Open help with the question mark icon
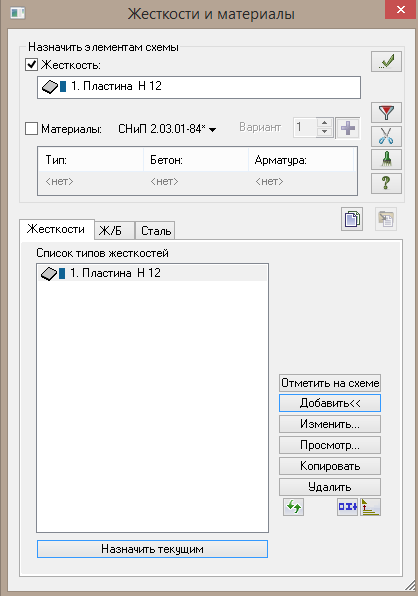418x596 pixels. point(386,183)
